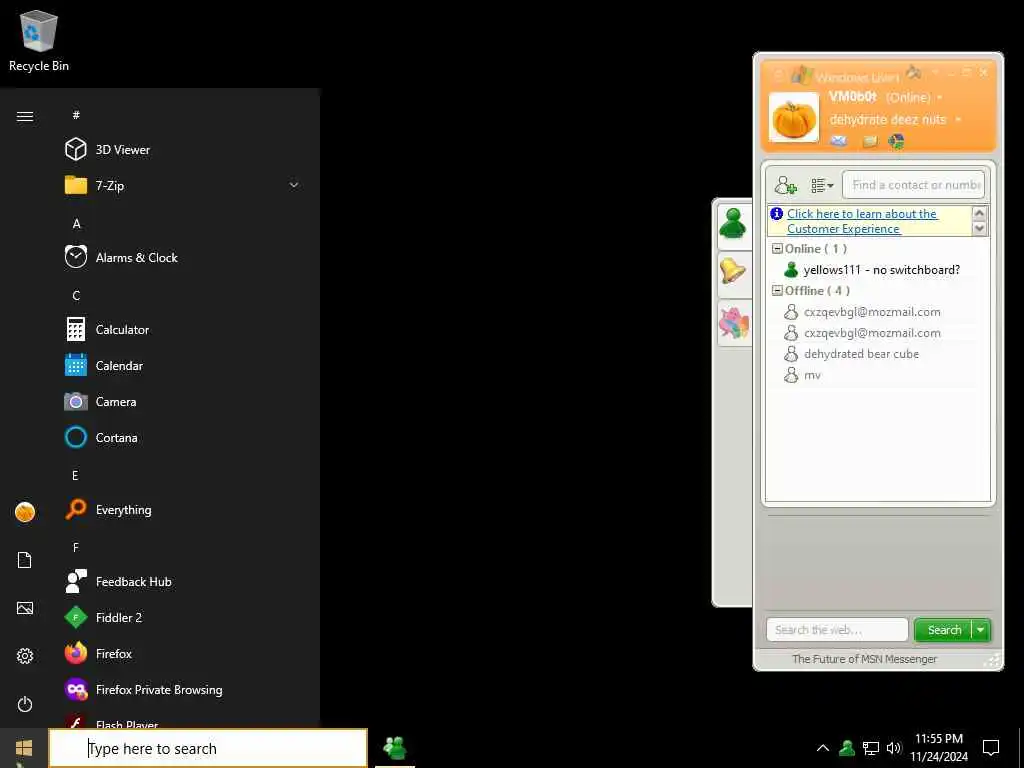Open the email inbox envelope icon
This screenshot has width=1024, height=768.
tap(839, 141)
